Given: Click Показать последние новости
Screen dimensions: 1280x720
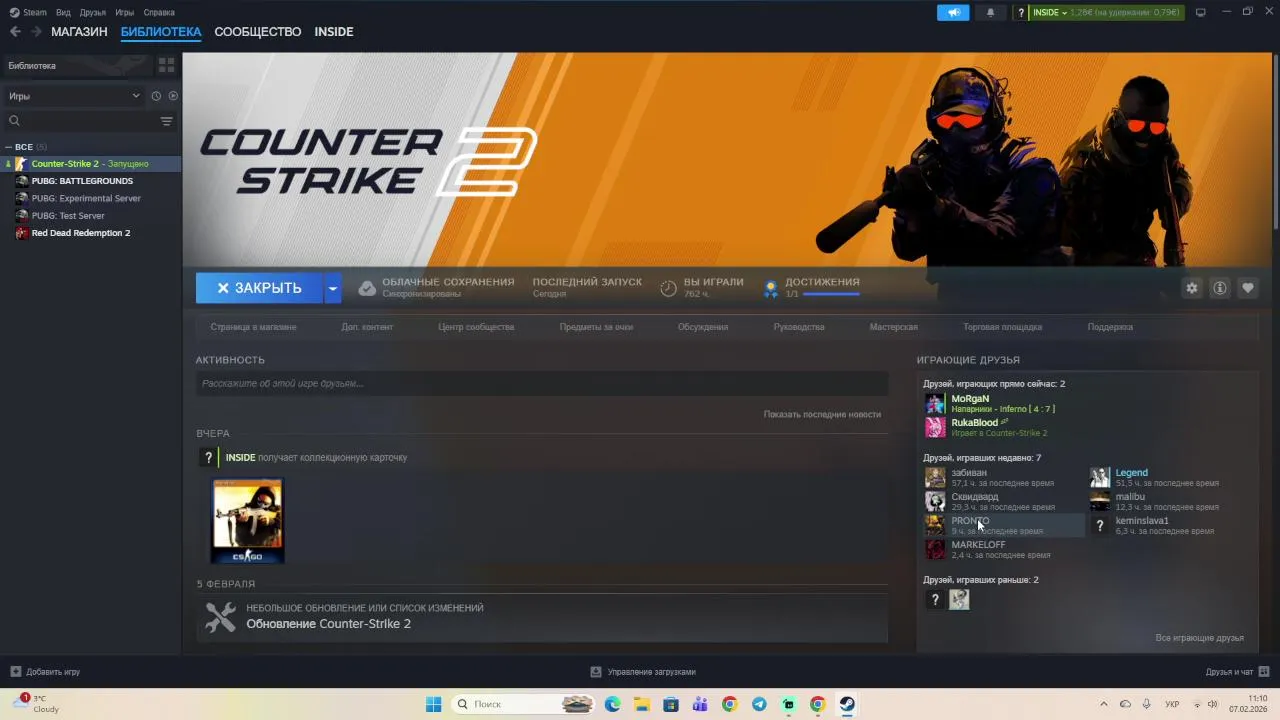Looking at the screenshot, I should pyautogui.click(x=822, y=414).
